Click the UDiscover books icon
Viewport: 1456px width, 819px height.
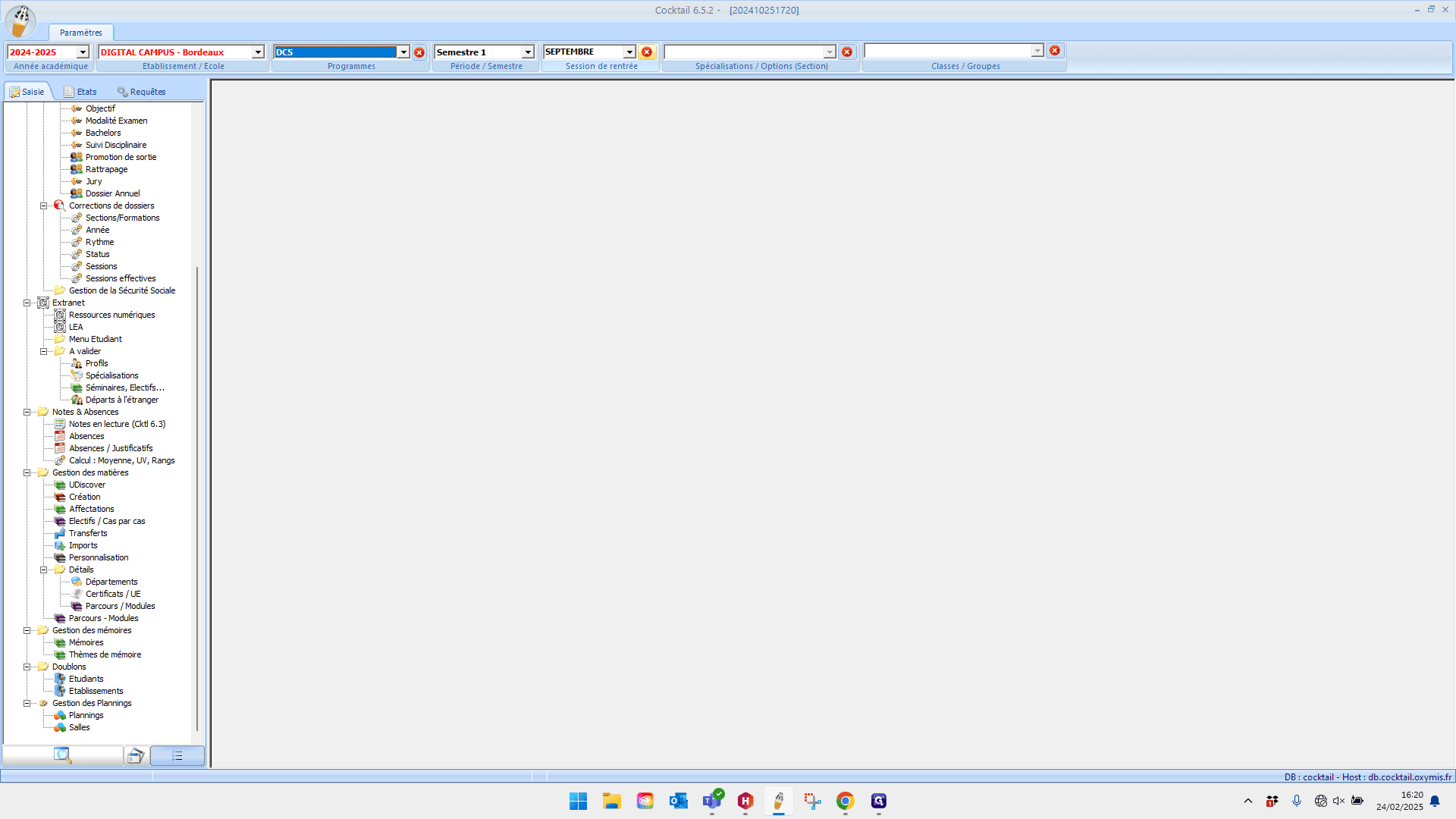pyautogui.click(x=60, y=485)
